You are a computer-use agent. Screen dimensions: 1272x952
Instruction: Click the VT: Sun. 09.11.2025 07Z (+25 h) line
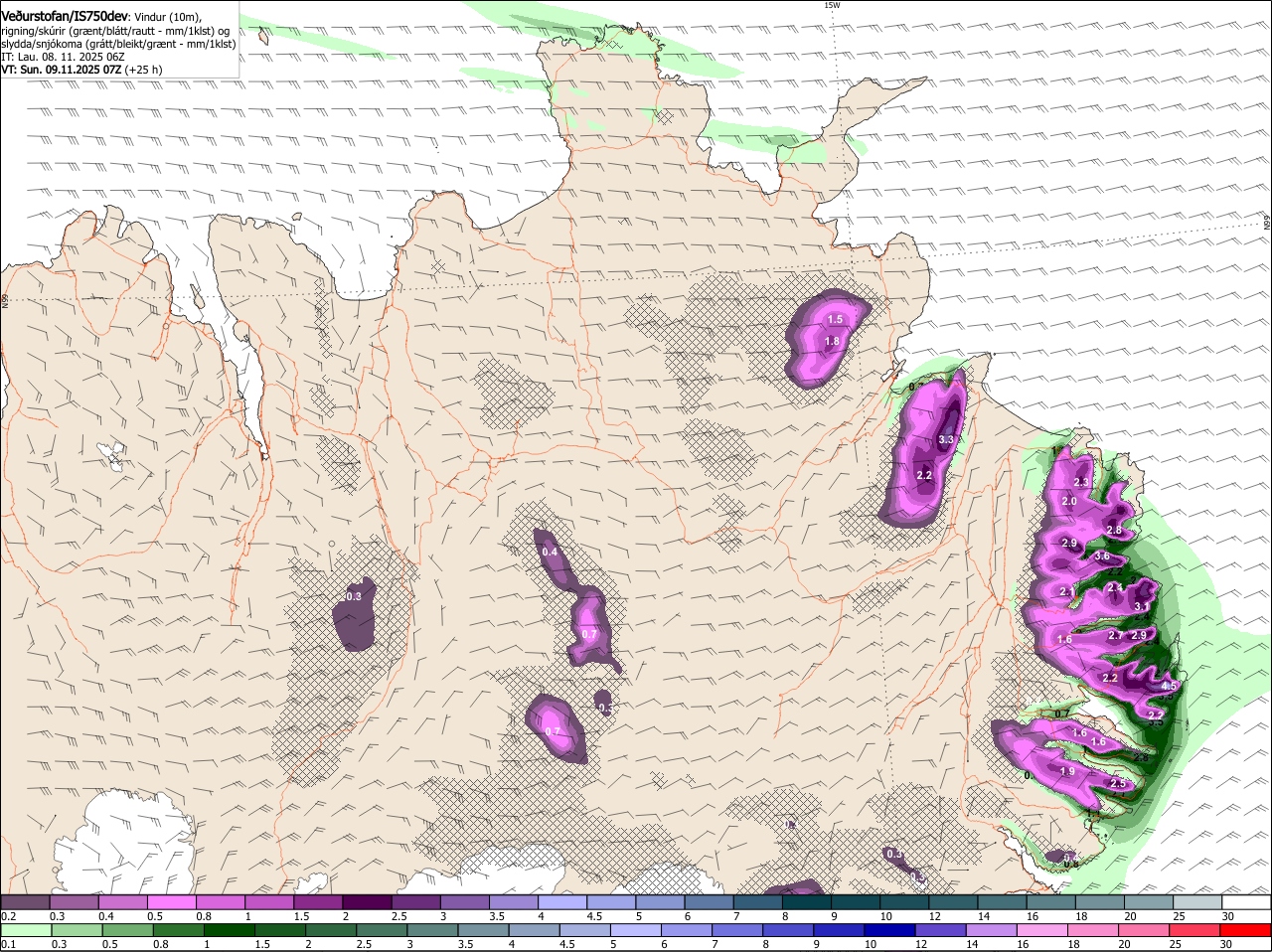[81, 70]
